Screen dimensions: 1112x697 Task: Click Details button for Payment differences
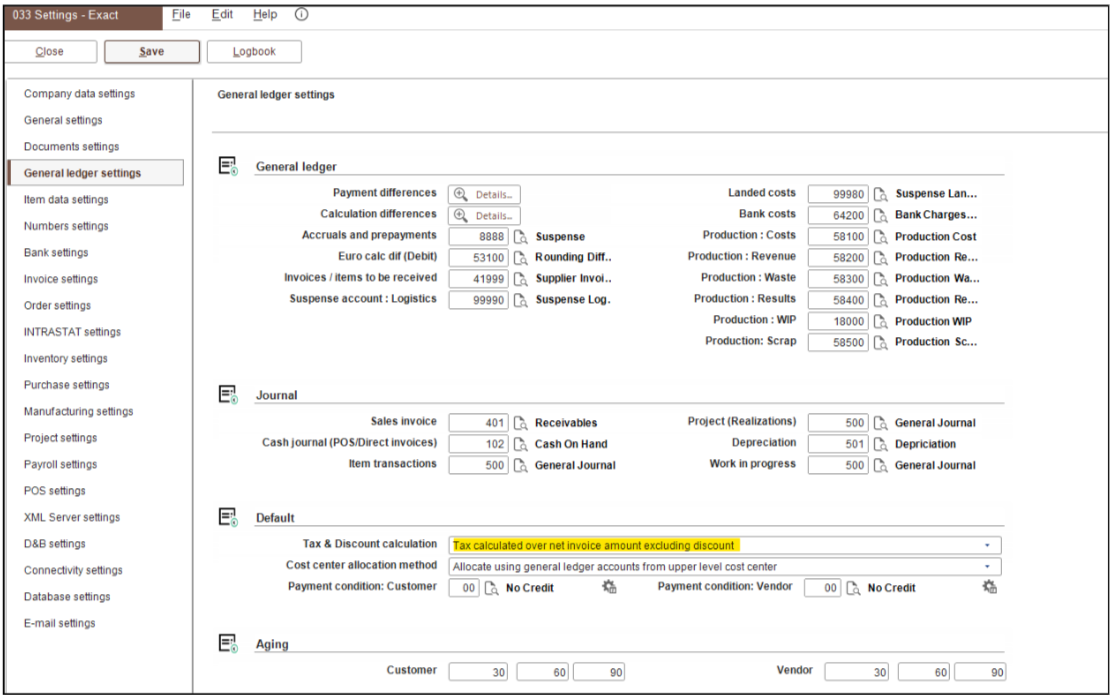(x=485, y=194)
